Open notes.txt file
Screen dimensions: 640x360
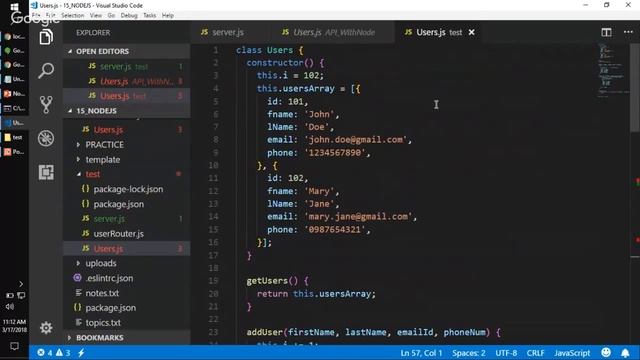(x=127, y=293)
